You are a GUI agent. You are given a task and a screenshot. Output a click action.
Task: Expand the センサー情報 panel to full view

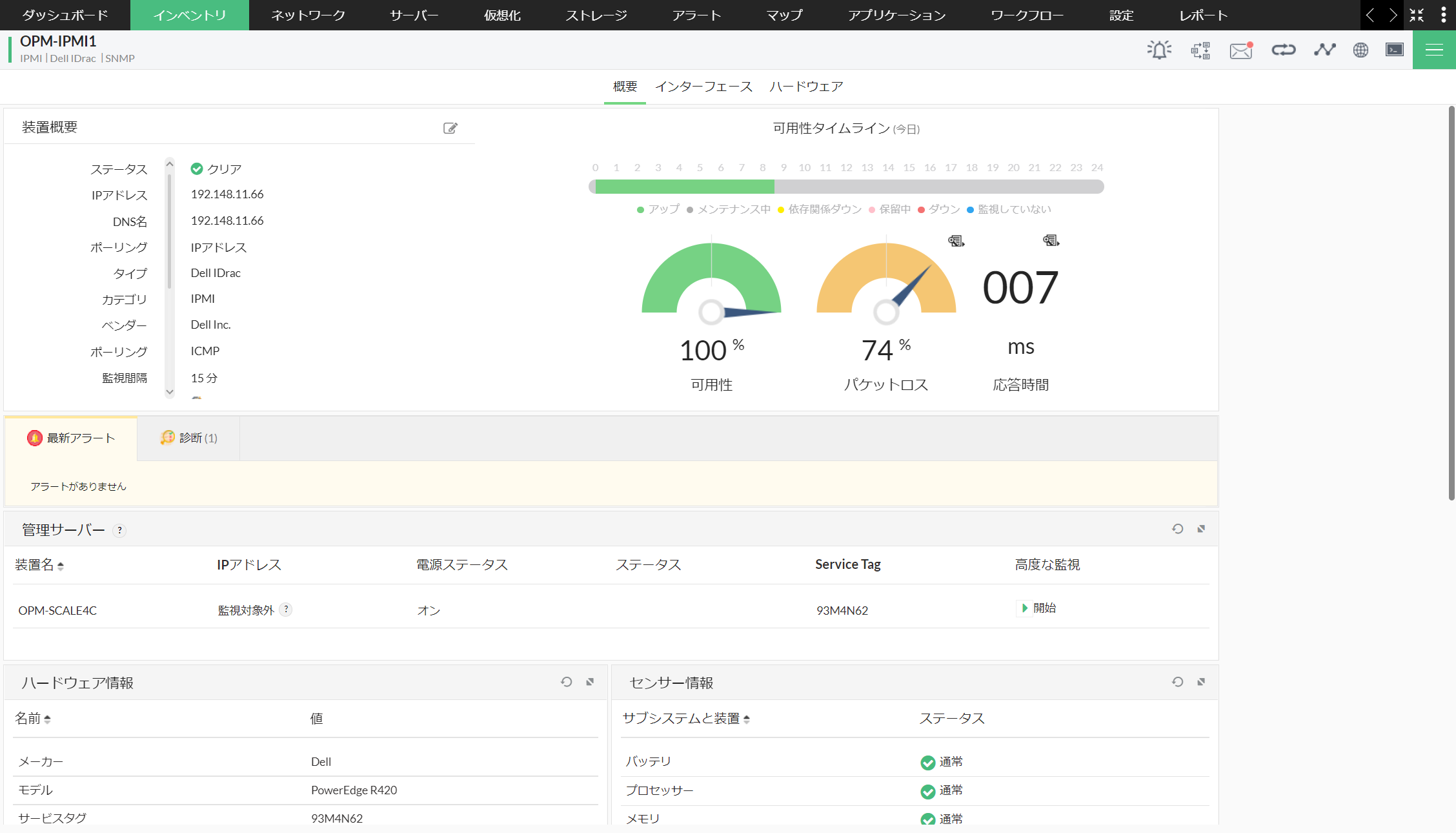click(1201, 682)
